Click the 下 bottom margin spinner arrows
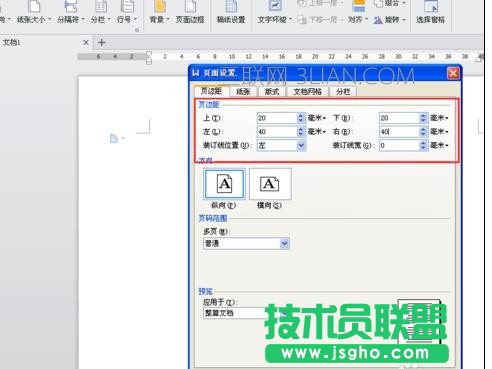Screen dimensions: 492x369 423,118
